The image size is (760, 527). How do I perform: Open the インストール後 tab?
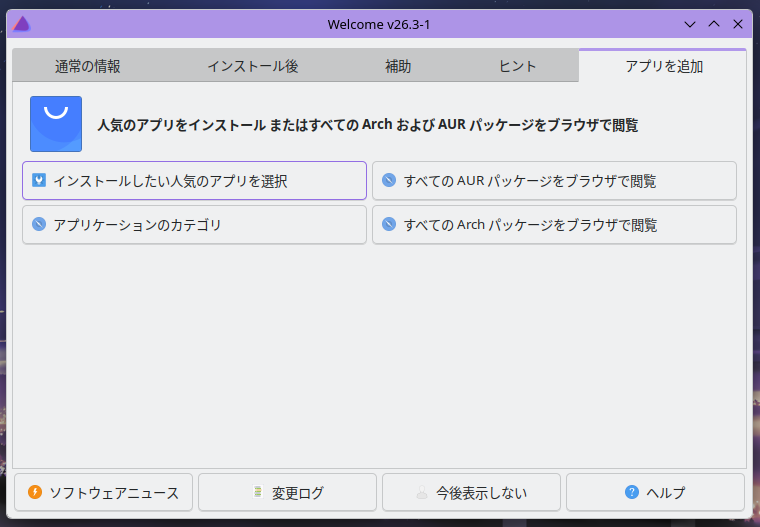click(x=253, y=66)
